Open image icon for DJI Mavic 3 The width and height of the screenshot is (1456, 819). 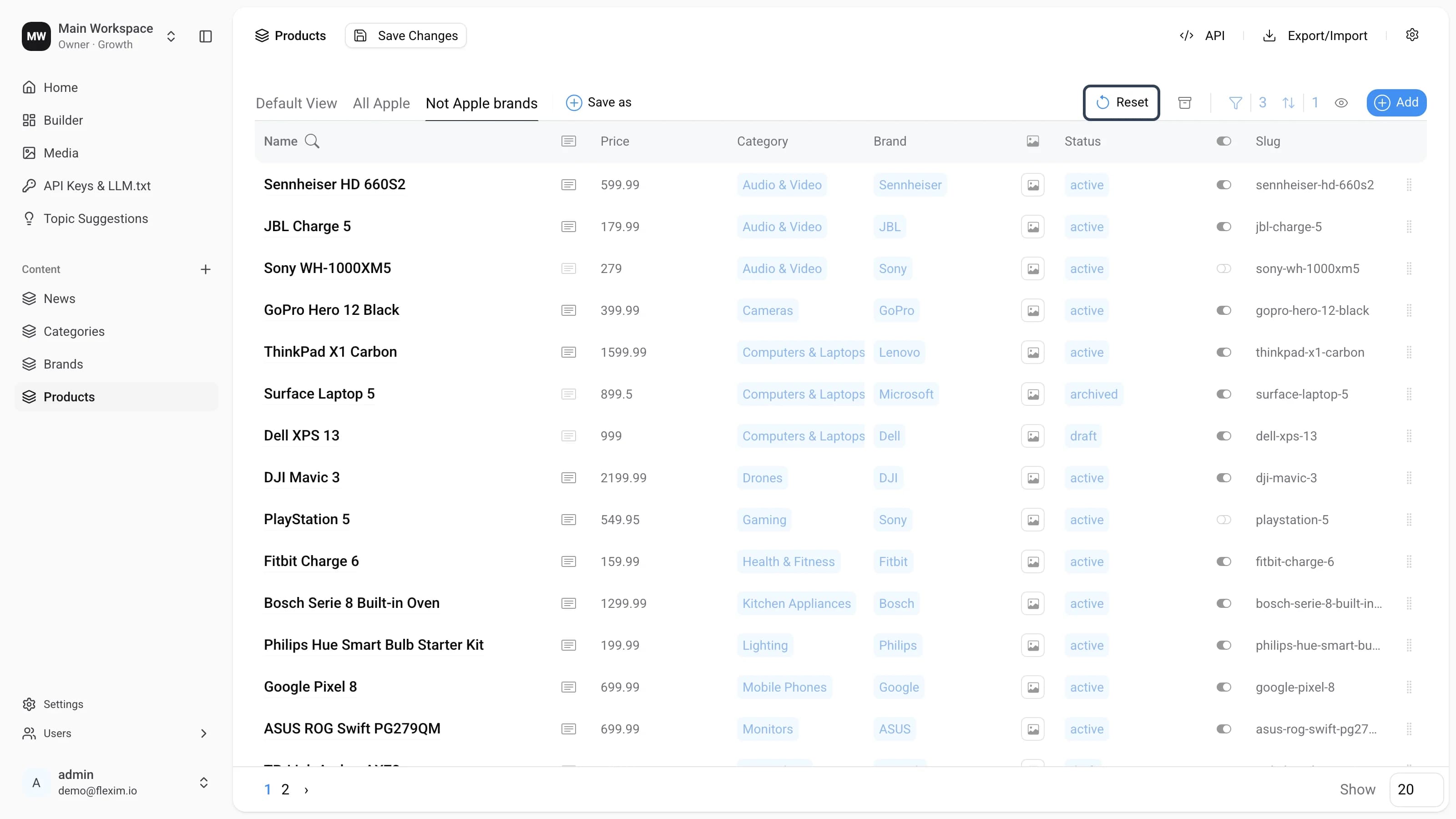click(x=1033, y=478)
